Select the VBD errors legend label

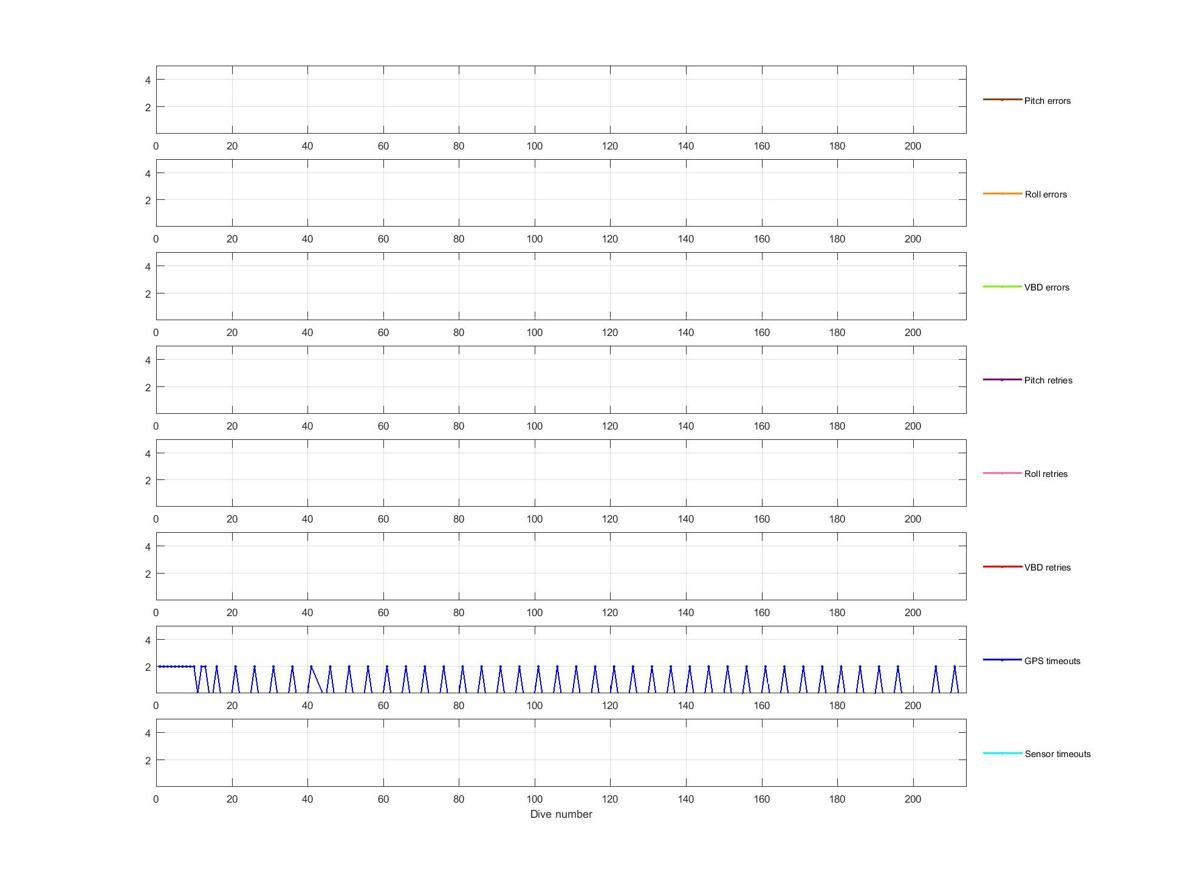point(1046,287)
